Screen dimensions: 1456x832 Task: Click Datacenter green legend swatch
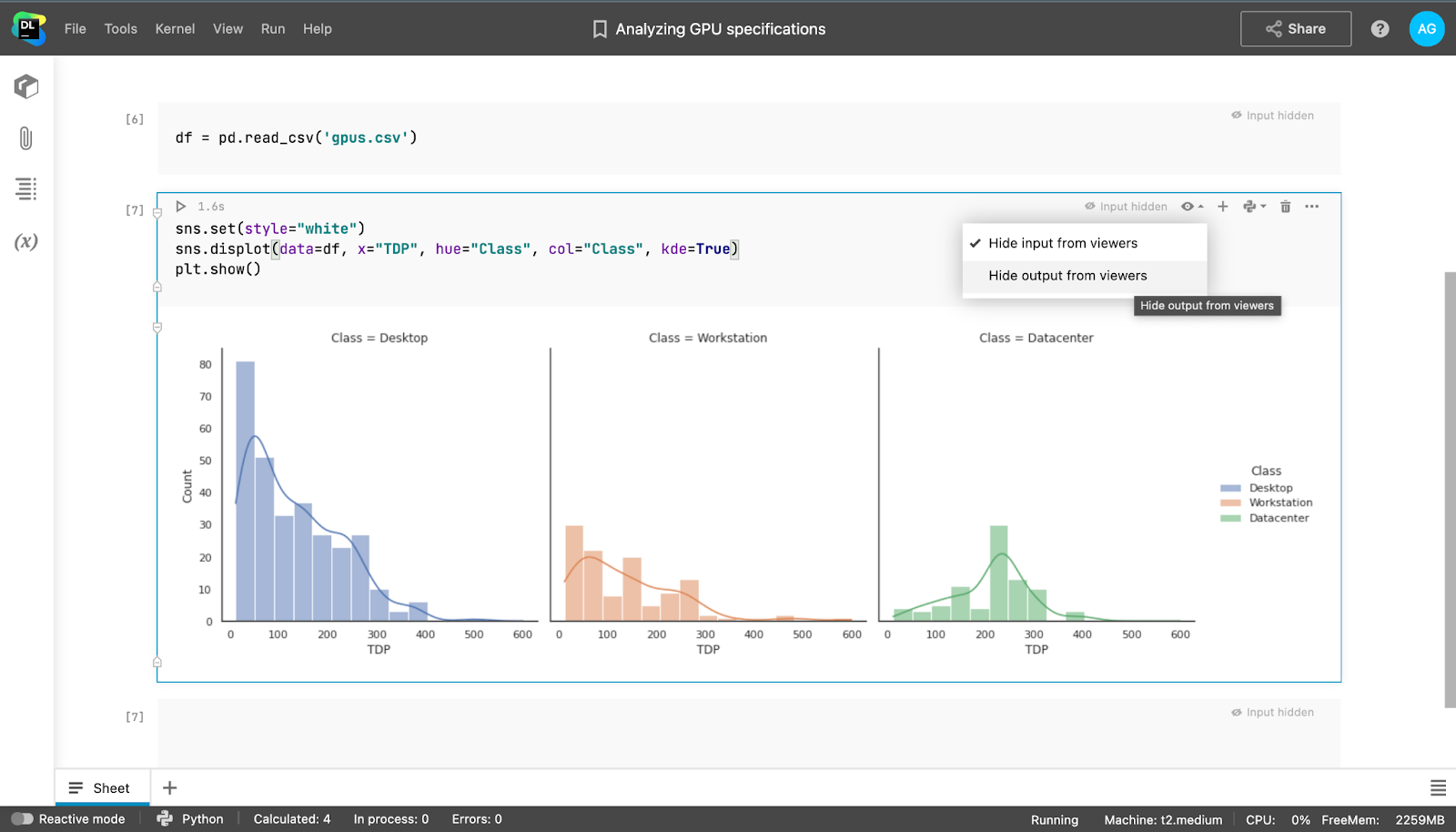[1230, 518]
